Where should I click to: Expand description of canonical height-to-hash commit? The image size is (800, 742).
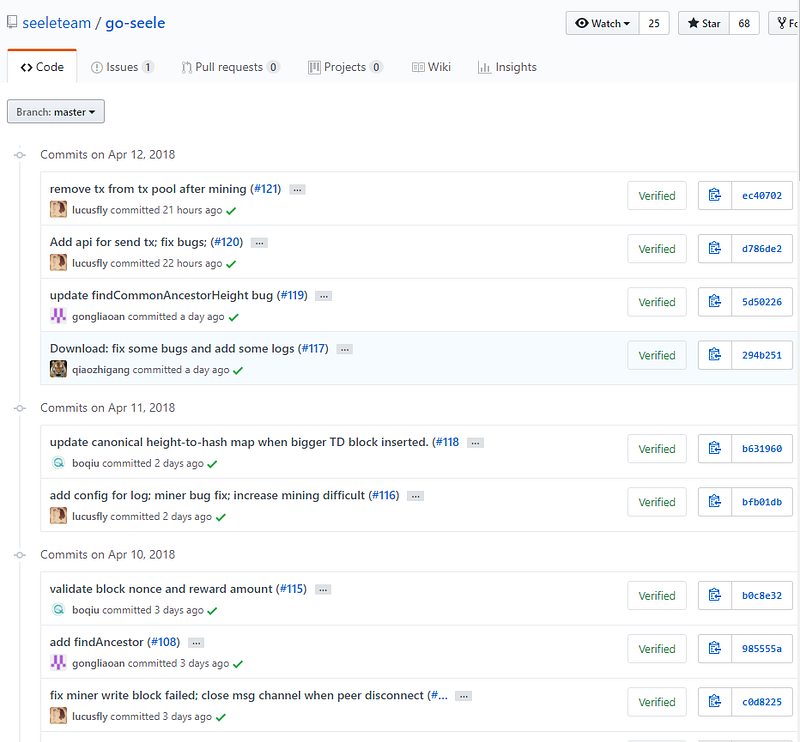(475, 442)
